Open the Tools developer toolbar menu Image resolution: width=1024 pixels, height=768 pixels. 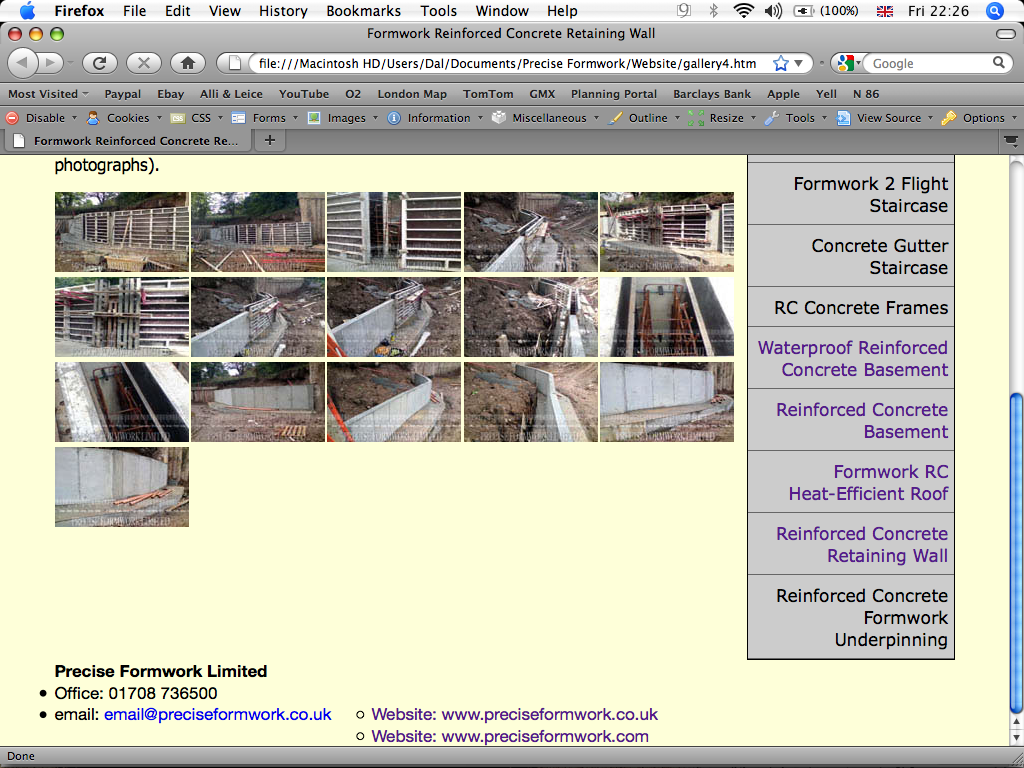pyautogui.click(x=795, y=118)
